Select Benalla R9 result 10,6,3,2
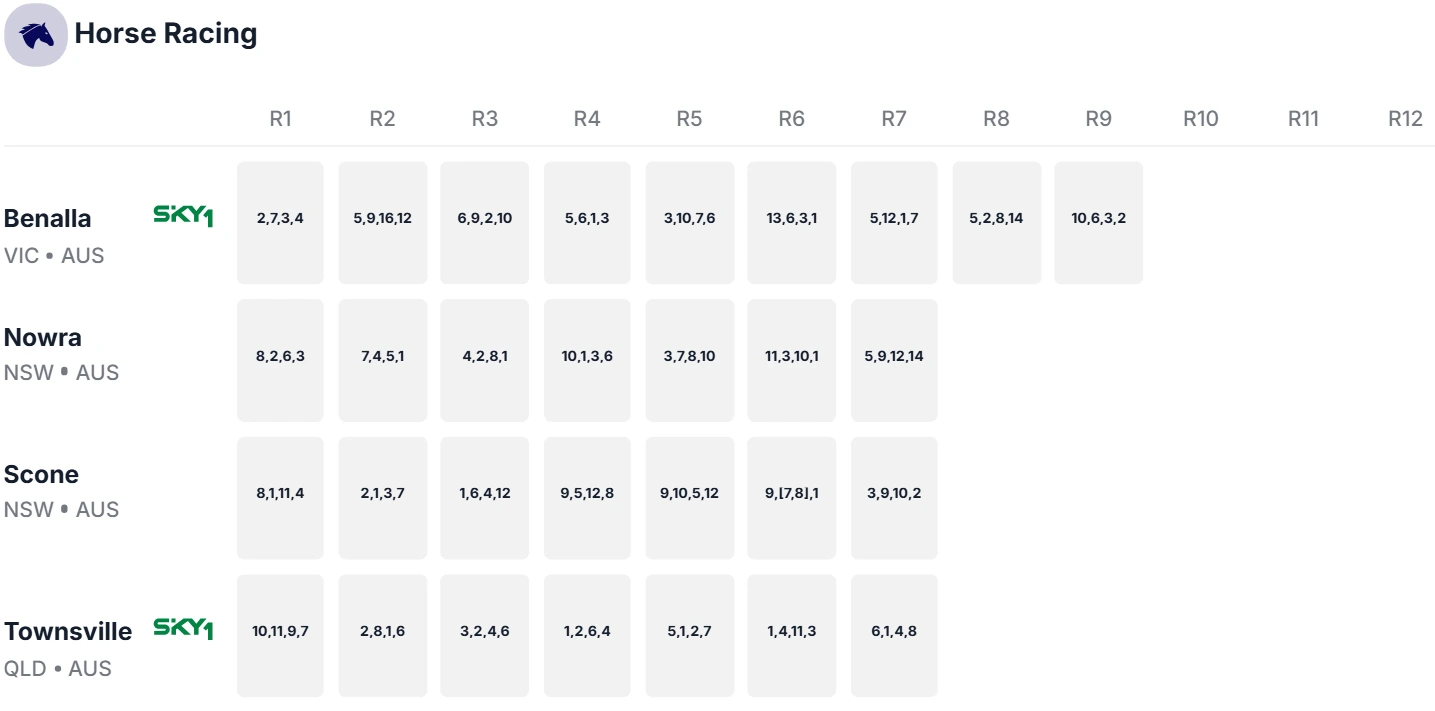 click(1098, 223)
